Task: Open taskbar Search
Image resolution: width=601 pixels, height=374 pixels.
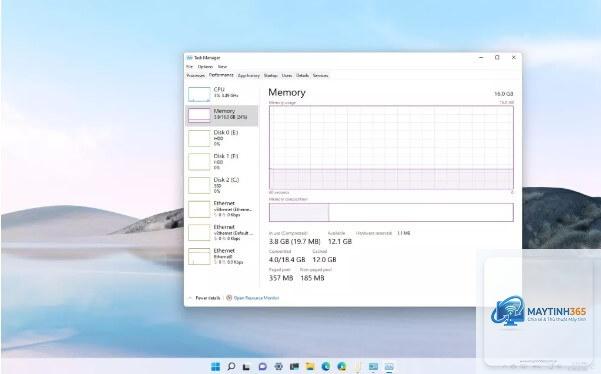Action: point(231,367)
